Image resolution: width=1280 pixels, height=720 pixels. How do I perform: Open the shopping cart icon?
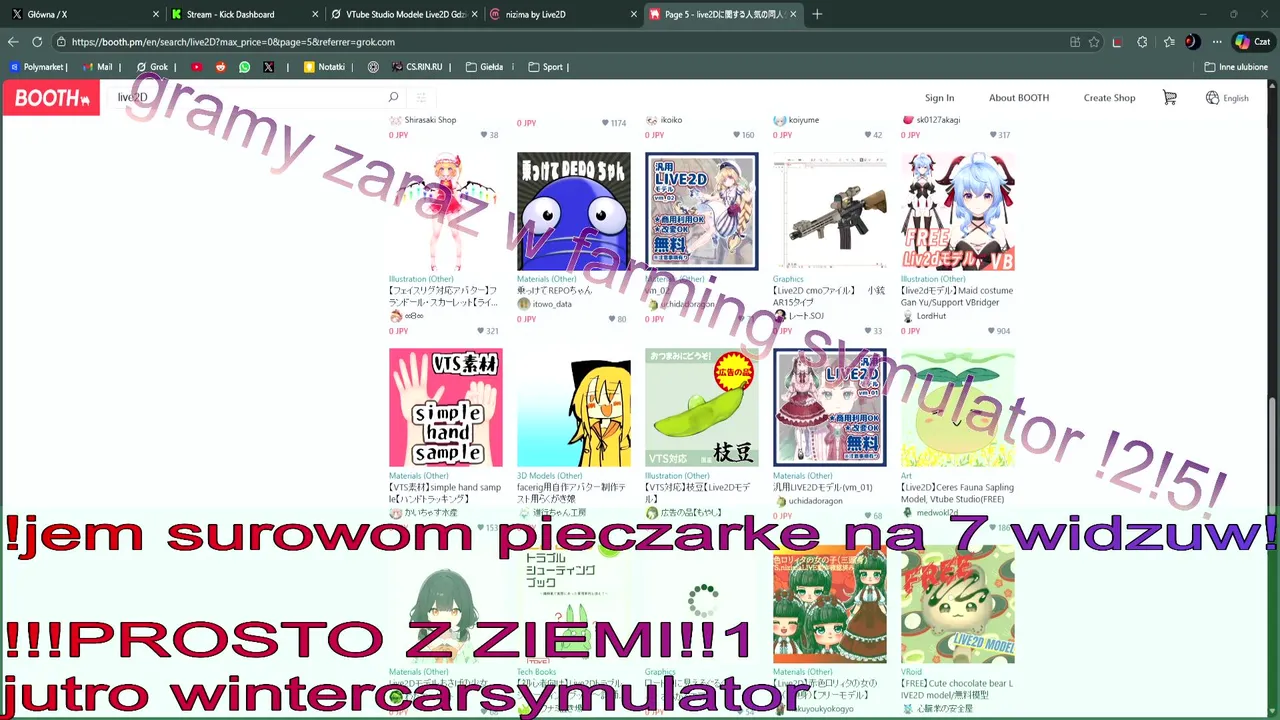(1170, 97)
